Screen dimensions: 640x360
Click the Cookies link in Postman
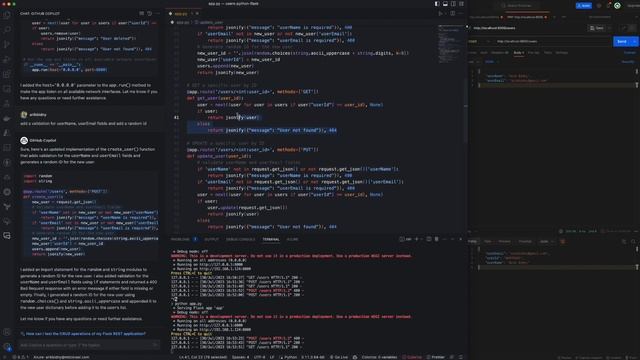pyautogui.click(x=630, y=53)
